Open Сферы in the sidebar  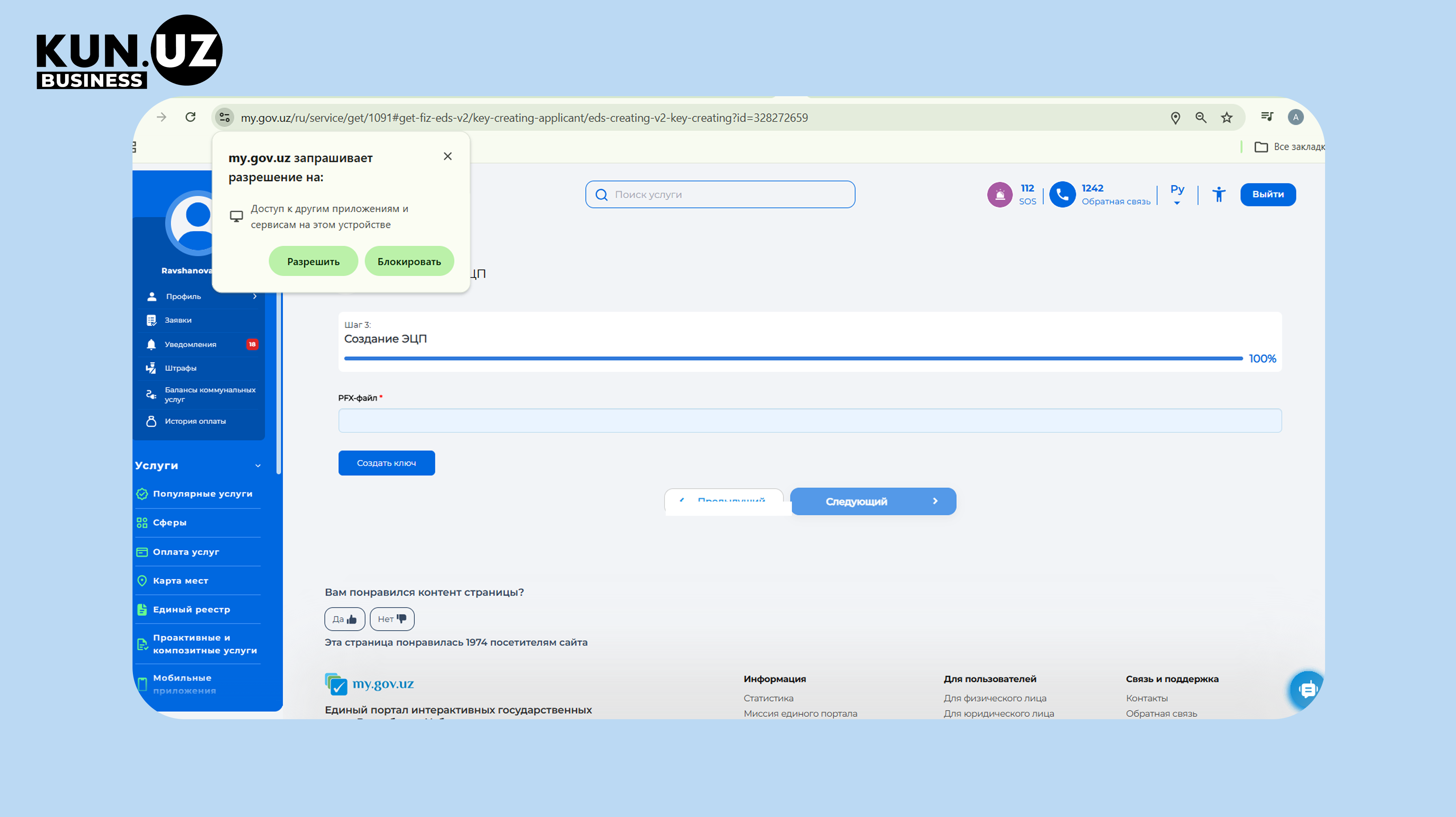tap(170, 522)
